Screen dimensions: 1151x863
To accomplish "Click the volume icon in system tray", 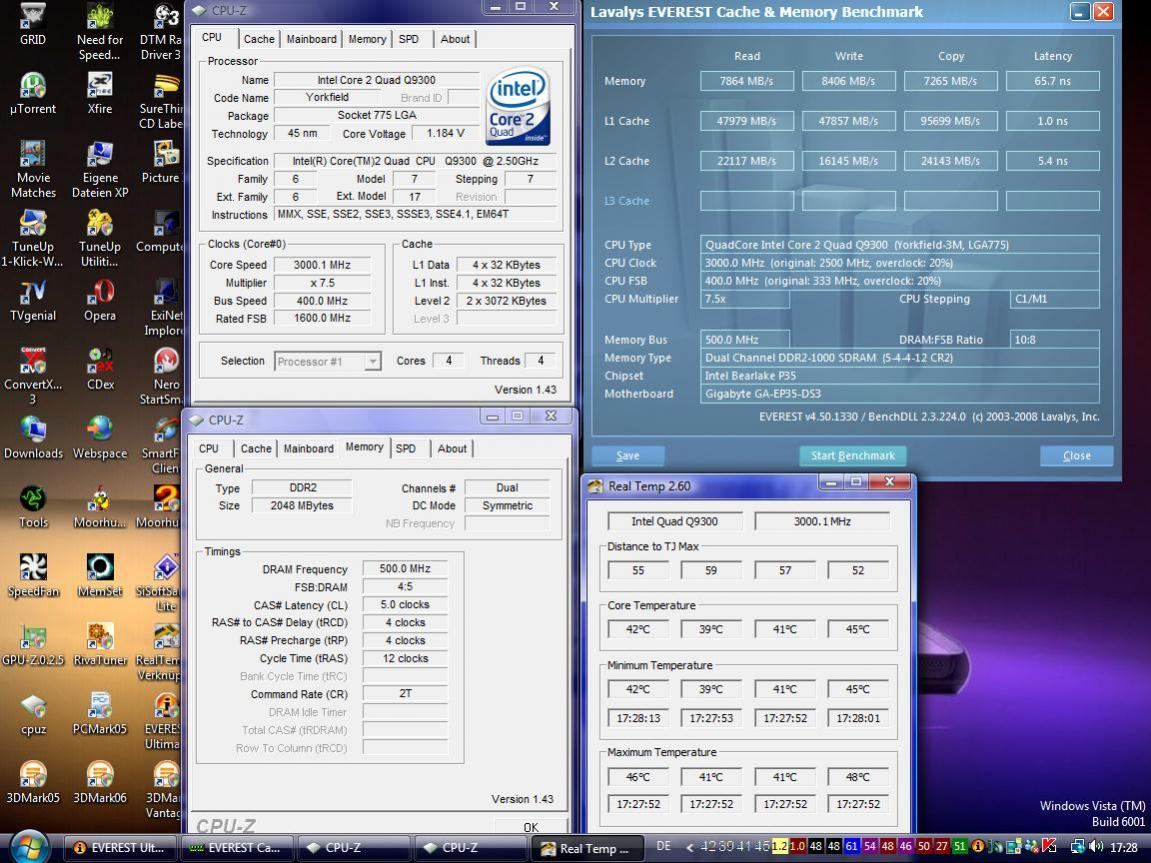I will (1096, 846).
